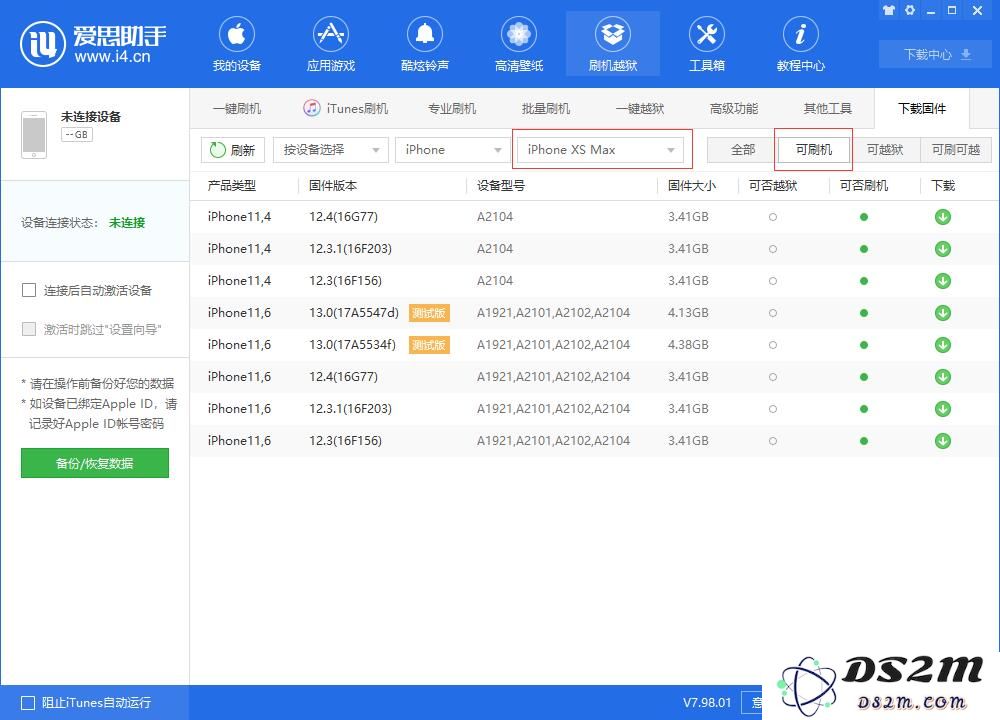Toggle 激活时跳过"设置向导" checkbox

coord(29,329)
